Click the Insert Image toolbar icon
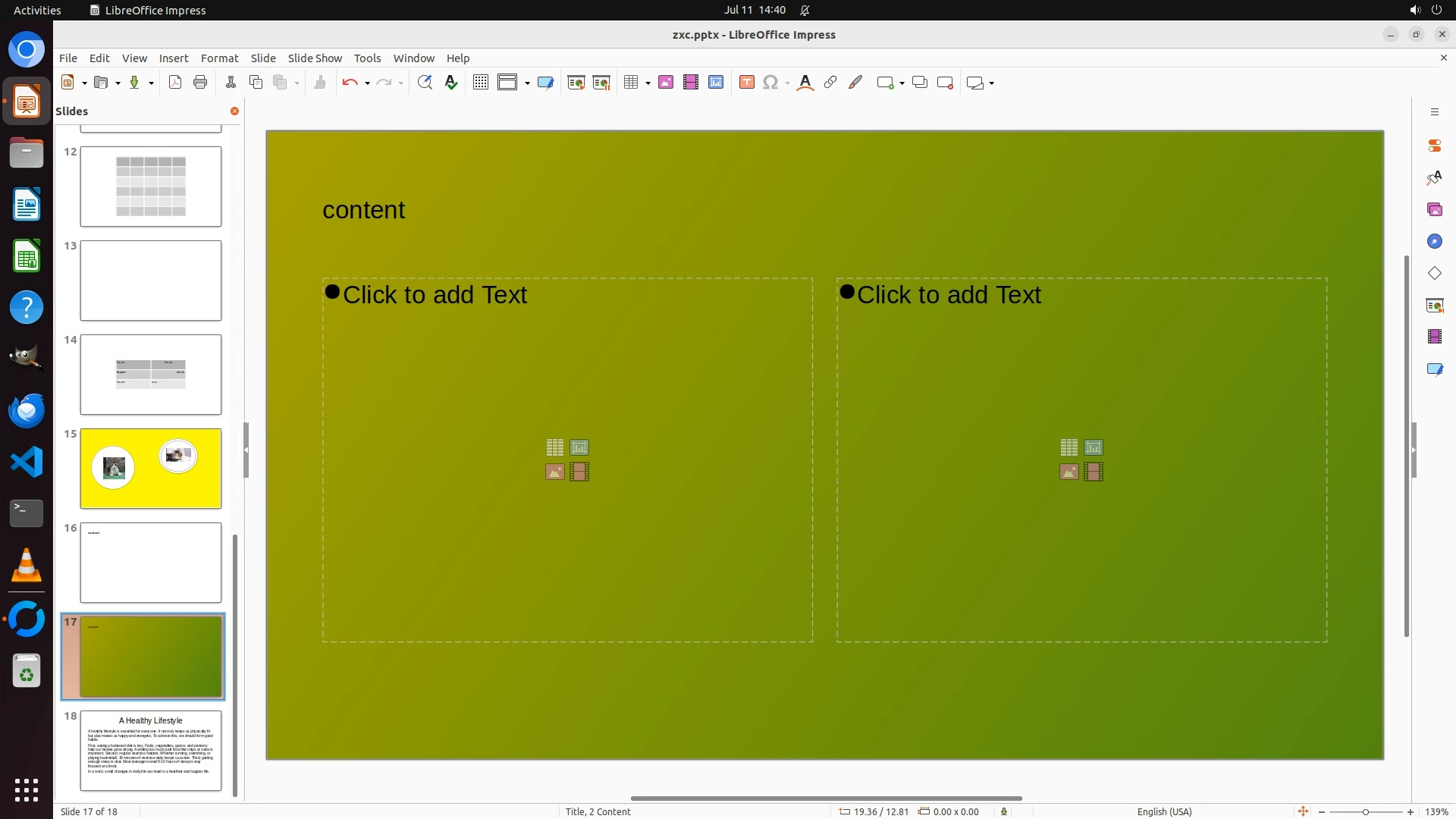The width and height of the screenshot is (1456, 819). coord(666,83)
